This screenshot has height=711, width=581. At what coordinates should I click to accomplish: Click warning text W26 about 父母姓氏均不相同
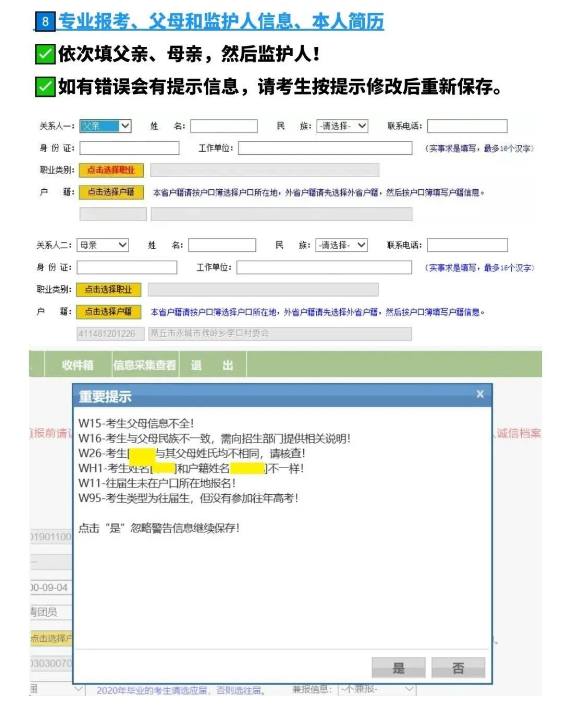(x=191, y=453)
